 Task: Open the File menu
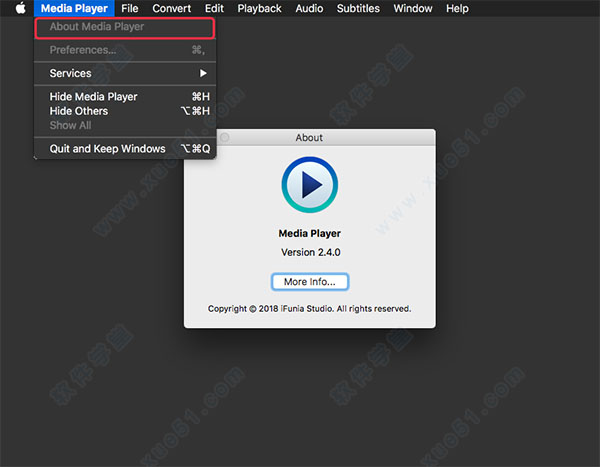(x=130, y=8)
